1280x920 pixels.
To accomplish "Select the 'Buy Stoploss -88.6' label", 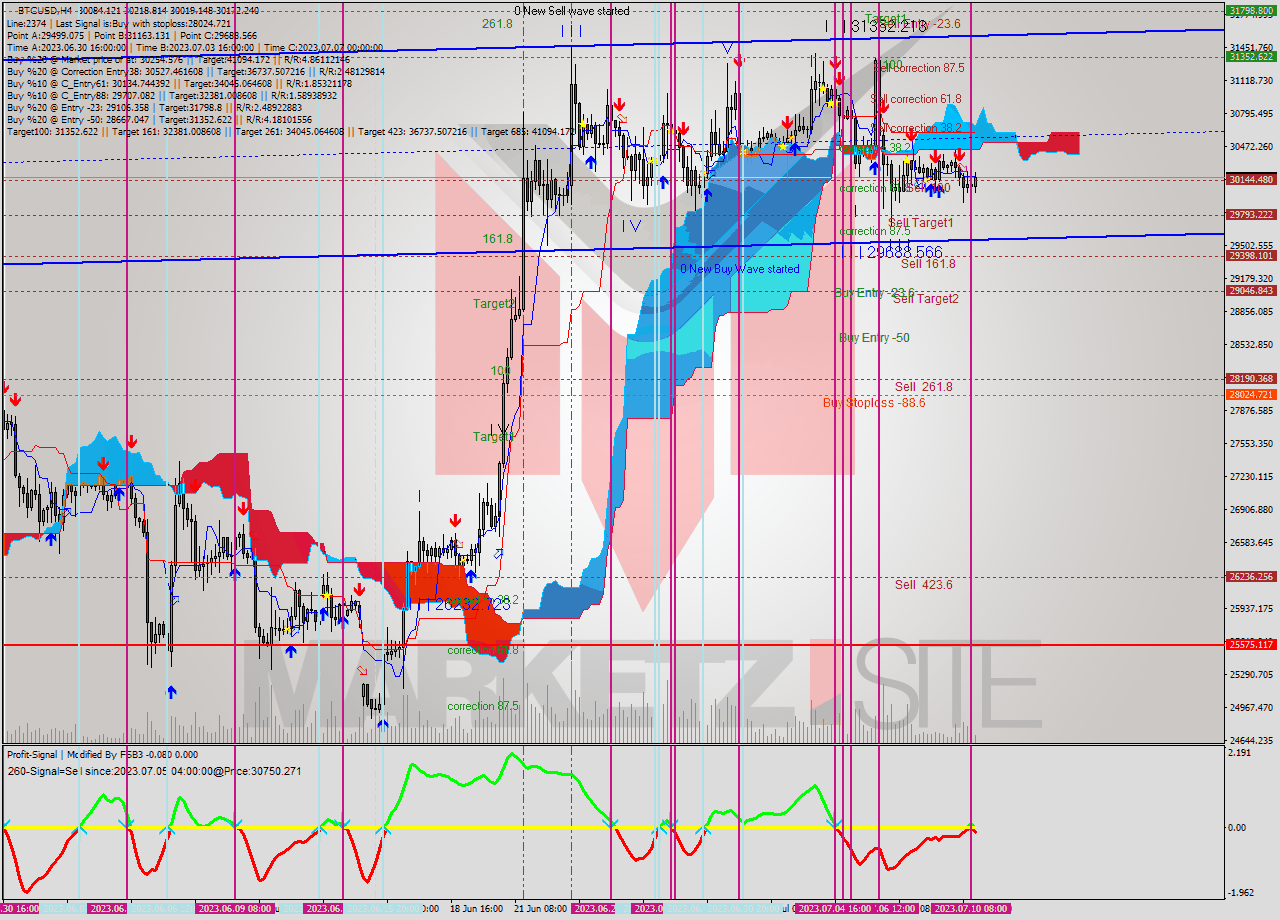I will [x=874, y=402].
